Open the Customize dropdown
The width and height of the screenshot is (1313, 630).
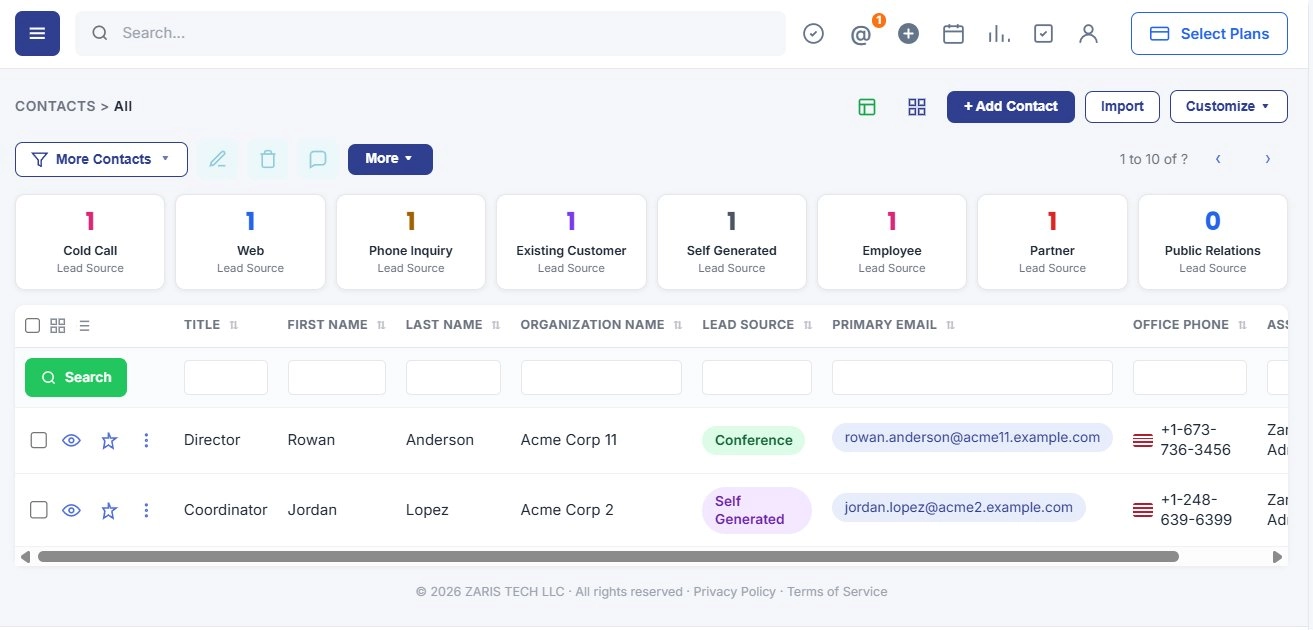1228,107
